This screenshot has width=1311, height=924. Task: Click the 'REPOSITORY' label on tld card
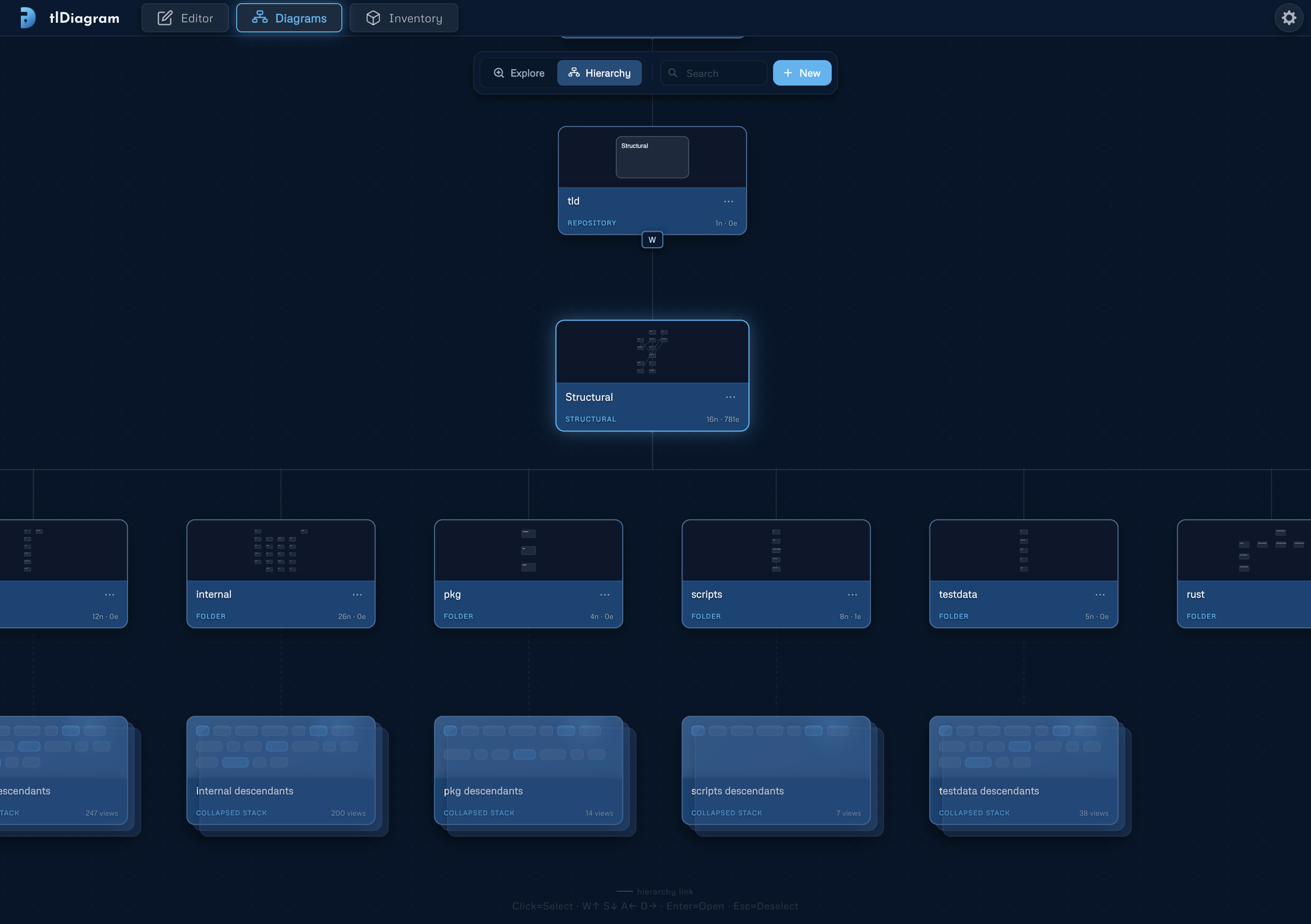592,223
